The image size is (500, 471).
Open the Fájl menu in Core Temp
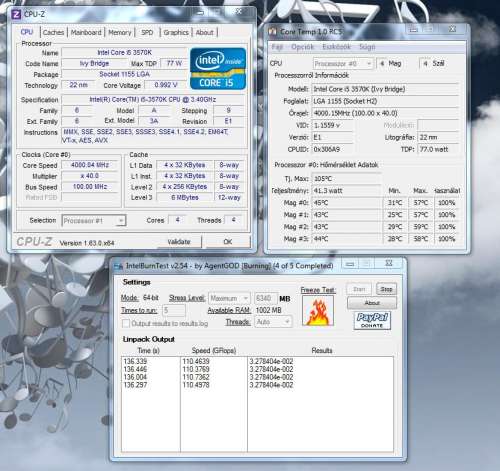pos(277,47)
